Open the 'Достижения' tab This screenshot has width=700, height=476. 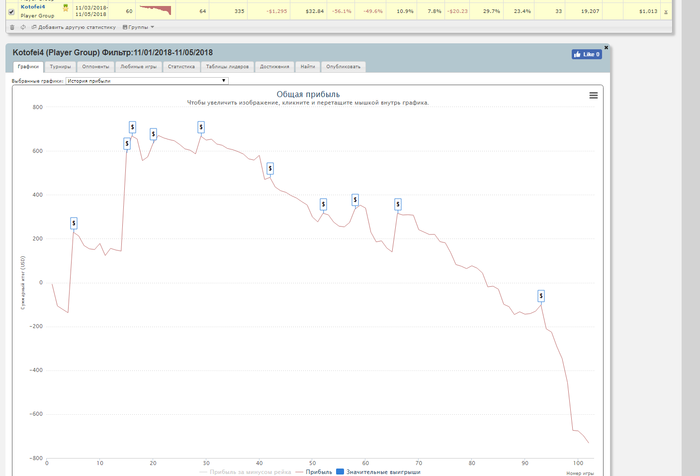point(275,67)
